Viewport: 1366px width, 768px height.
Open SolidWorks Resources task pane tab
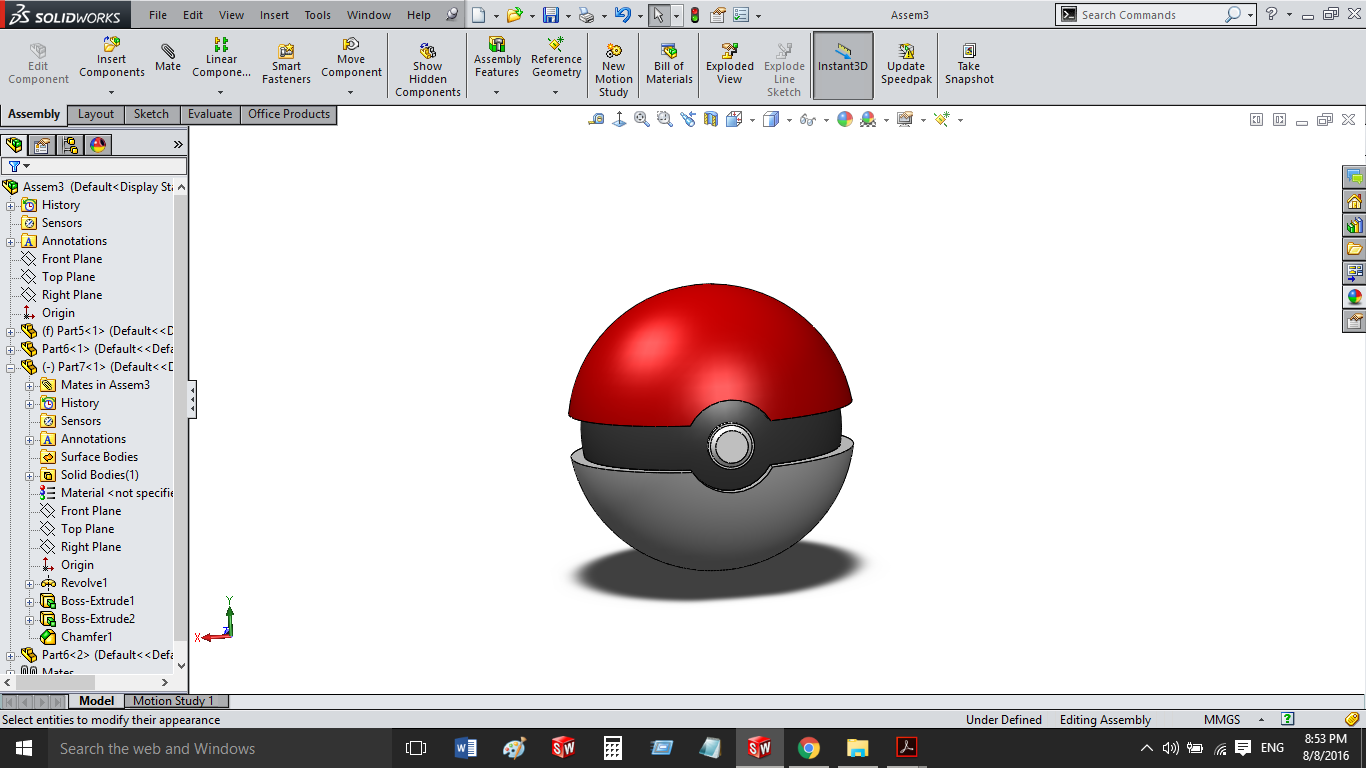point(1355,201)
